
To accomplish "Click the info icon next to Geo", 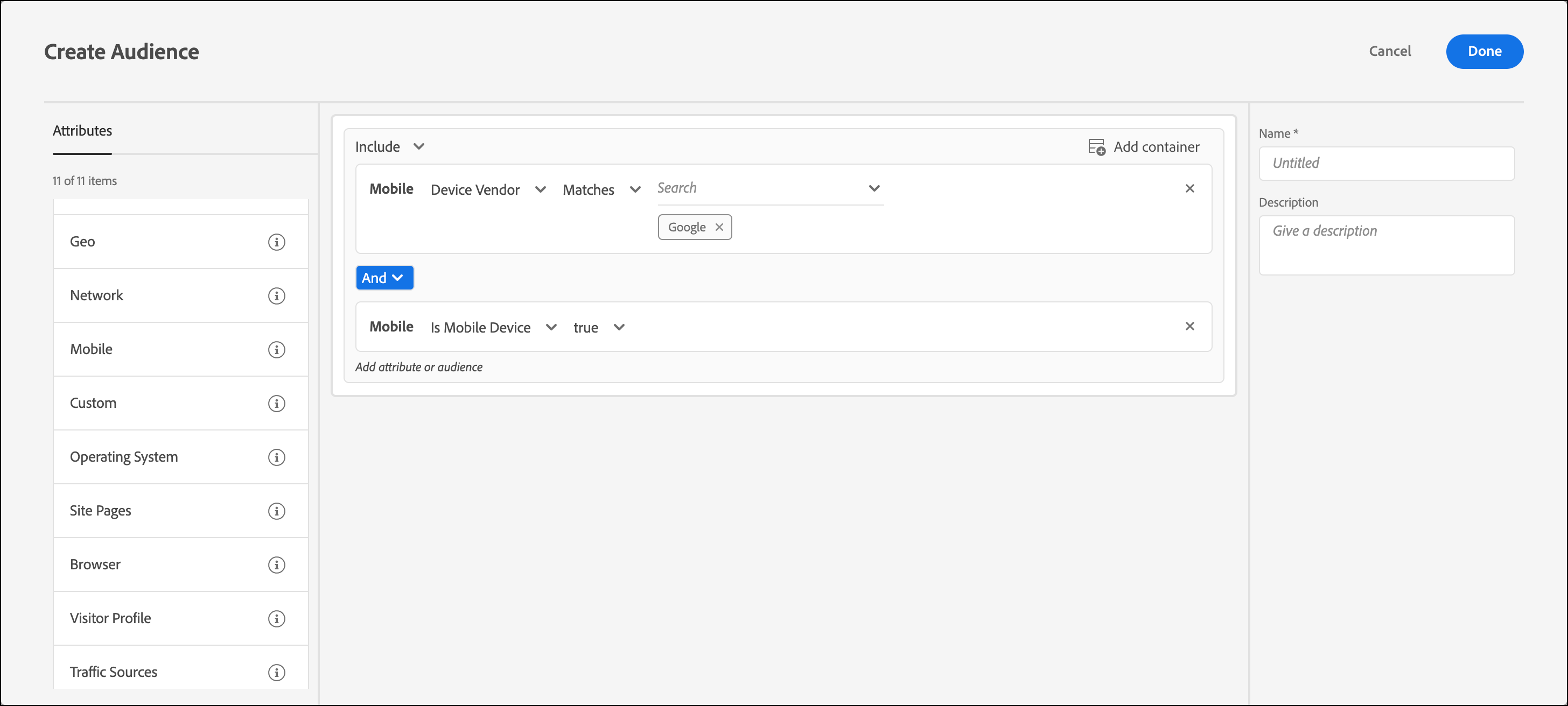I will (276, 242).
